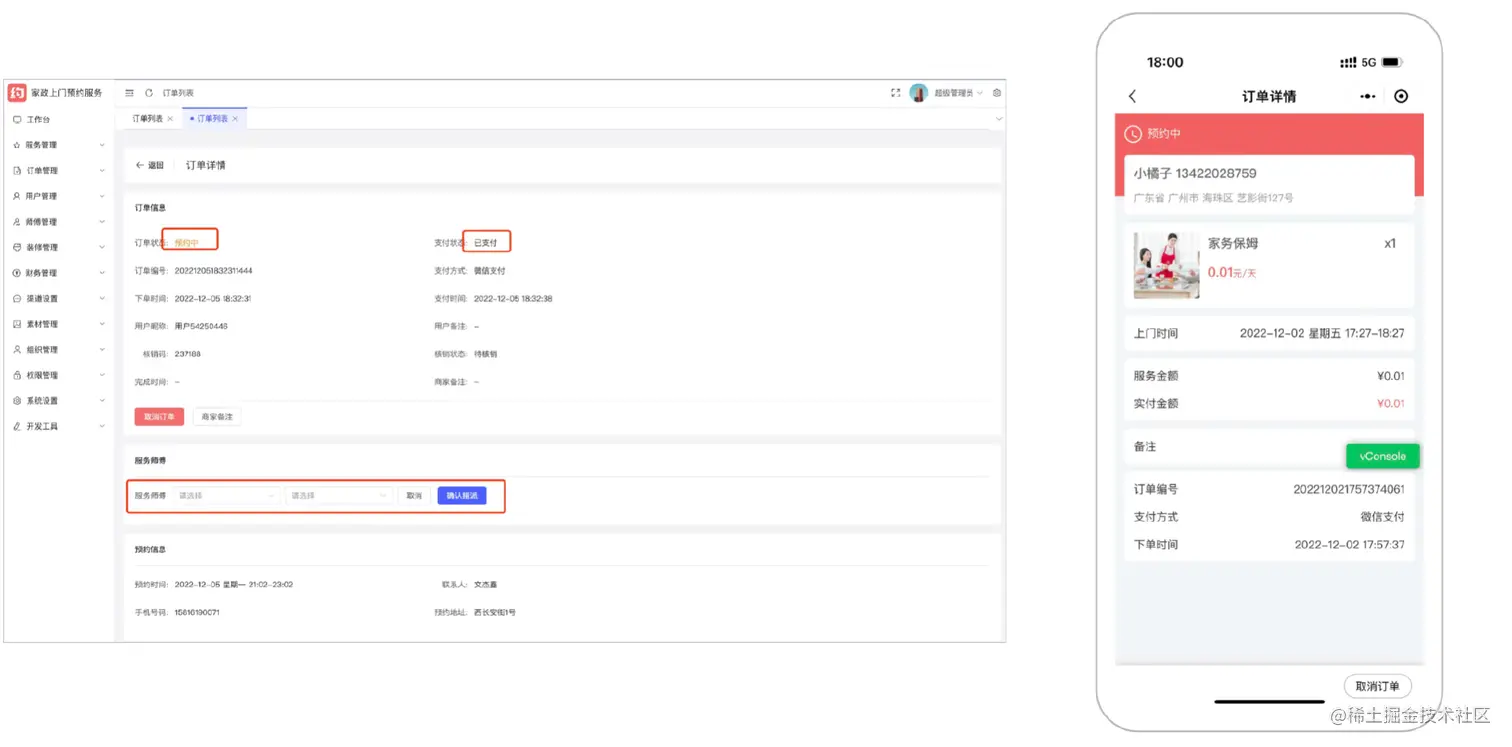Tap 小橘子 13422028759 contact on phone
This screenshot has height=747, width=1512.
(x=1195, y=173)
